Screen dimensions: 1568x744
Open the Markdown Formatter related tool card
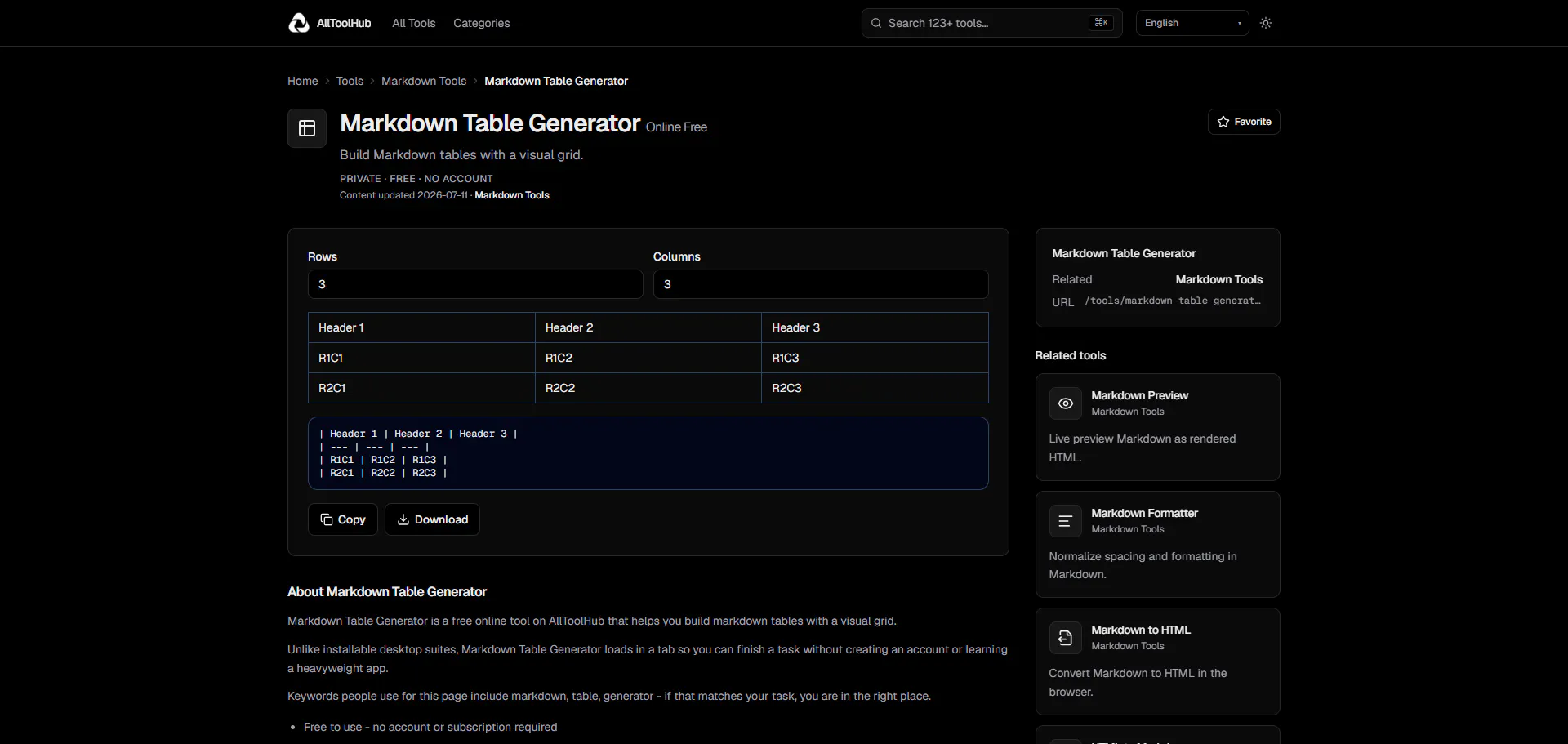[1158, 544]
